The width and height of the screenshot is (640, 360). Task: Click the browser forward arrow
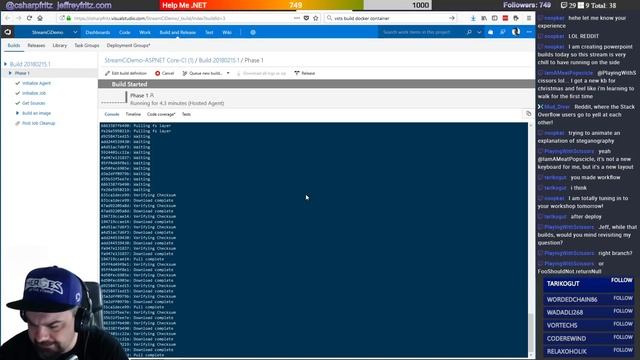click(18, 18)
